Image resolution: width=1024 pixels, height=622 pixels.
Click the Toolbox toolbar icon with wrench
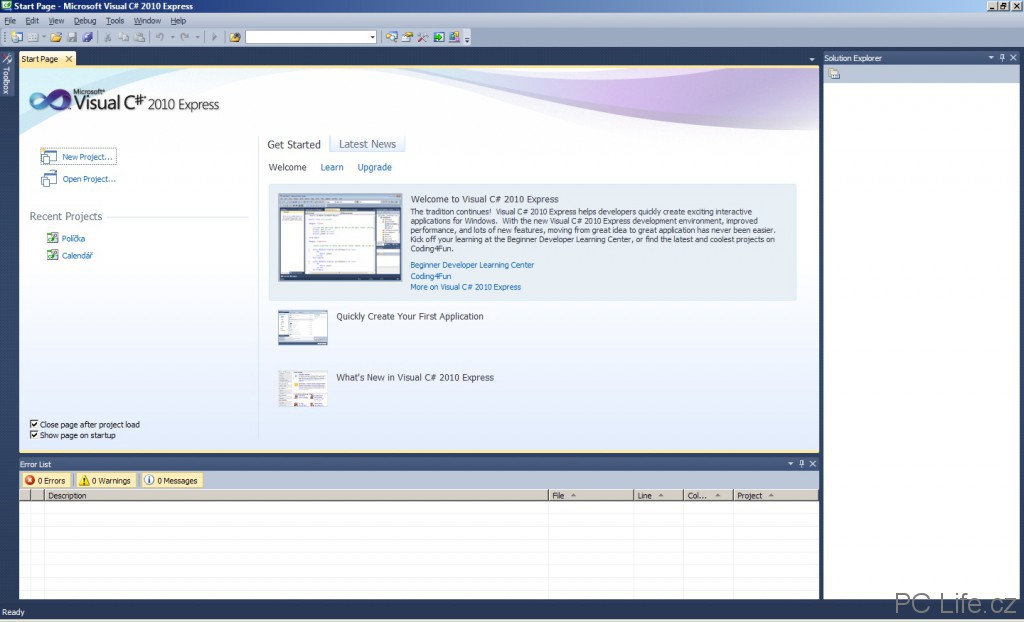pos(423,37)
